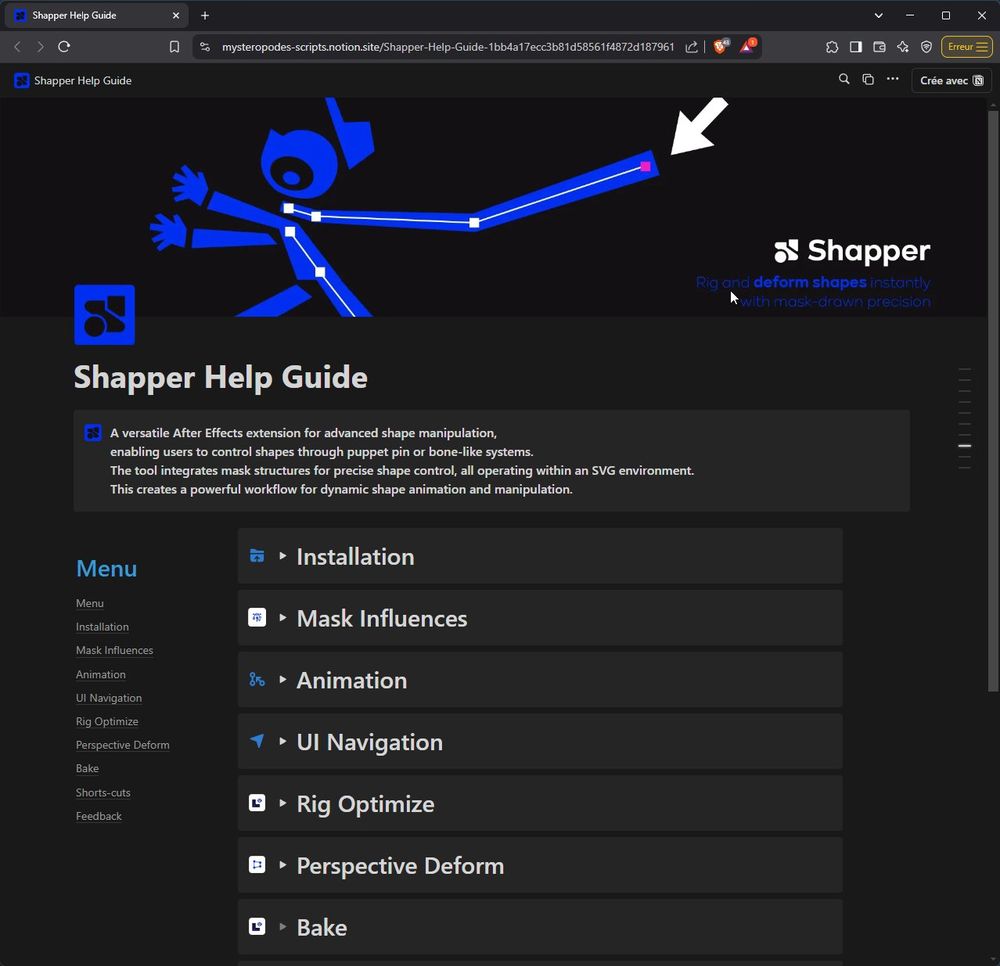1000x966 pixels.
Task: Open the Brave Wallet icon
Action: 879,47
